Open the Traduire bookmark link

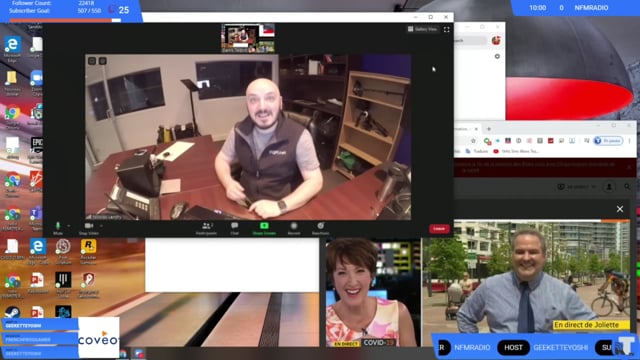coord(480,151)
